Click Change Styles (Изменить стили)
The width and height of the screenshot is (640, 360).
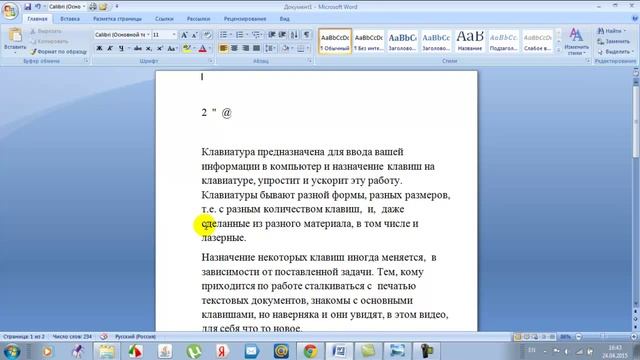pos(576,41)
